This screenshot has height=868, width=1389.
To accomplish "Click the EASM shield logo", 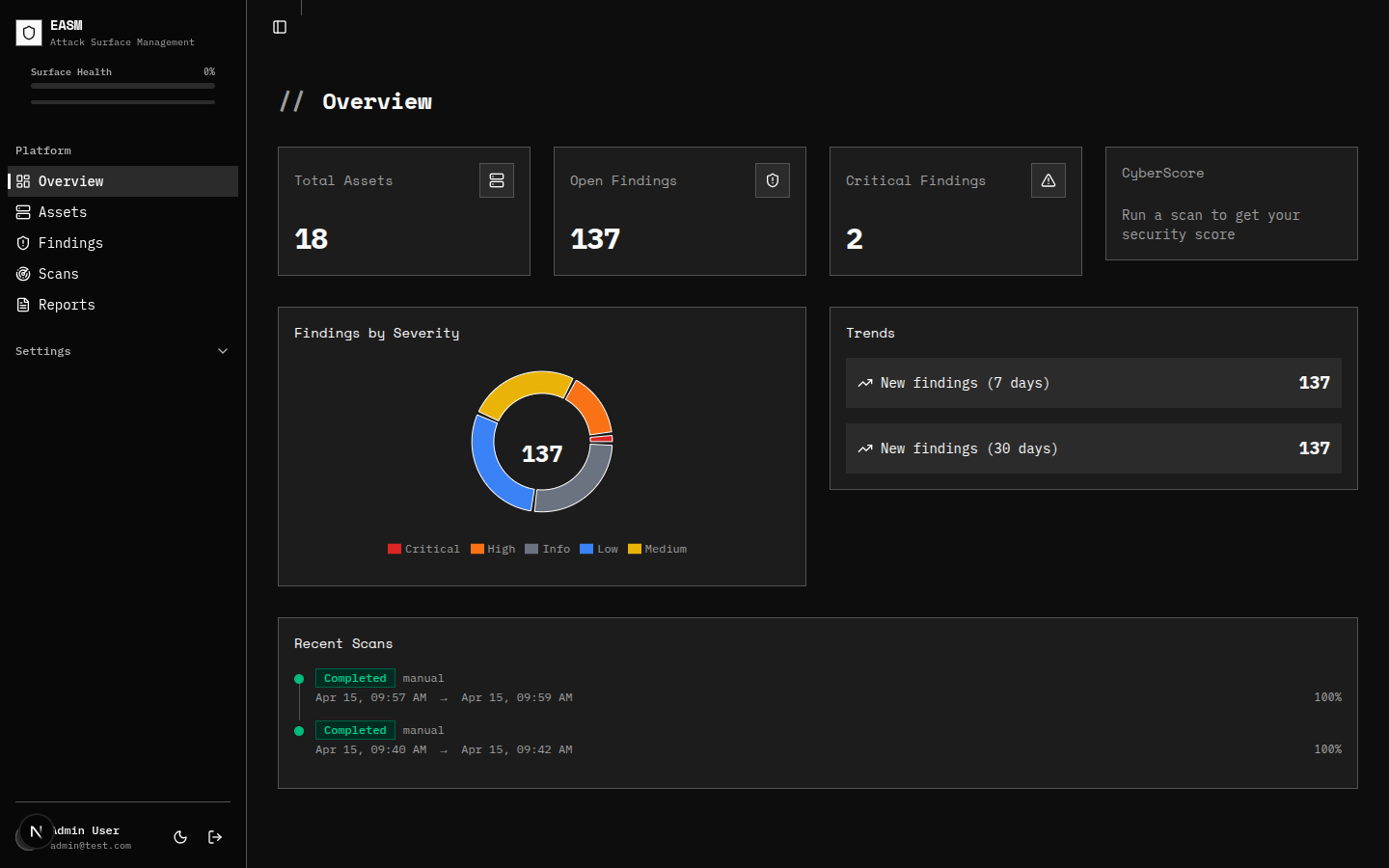I will [29, 33].
